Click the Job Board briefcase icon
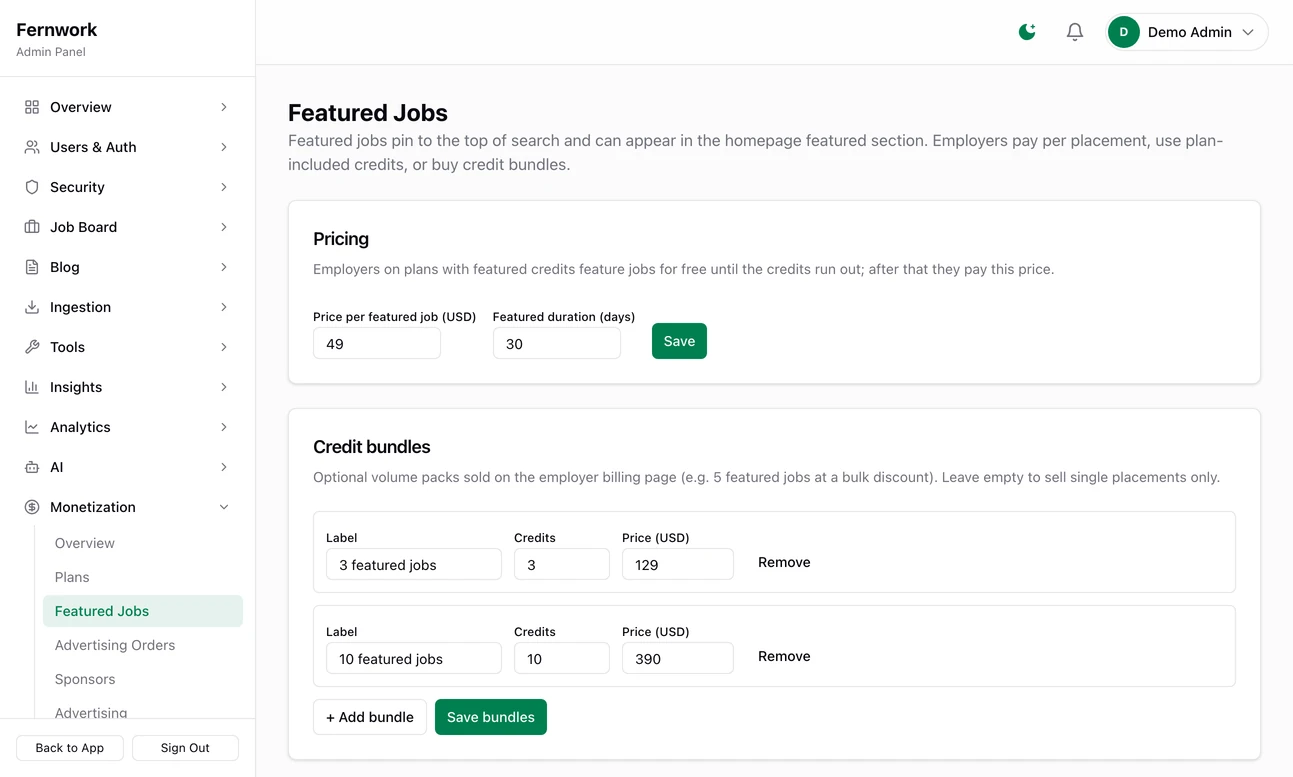Image resolution: width=1293 pixels, height=777 pixels. click(32, 227)
